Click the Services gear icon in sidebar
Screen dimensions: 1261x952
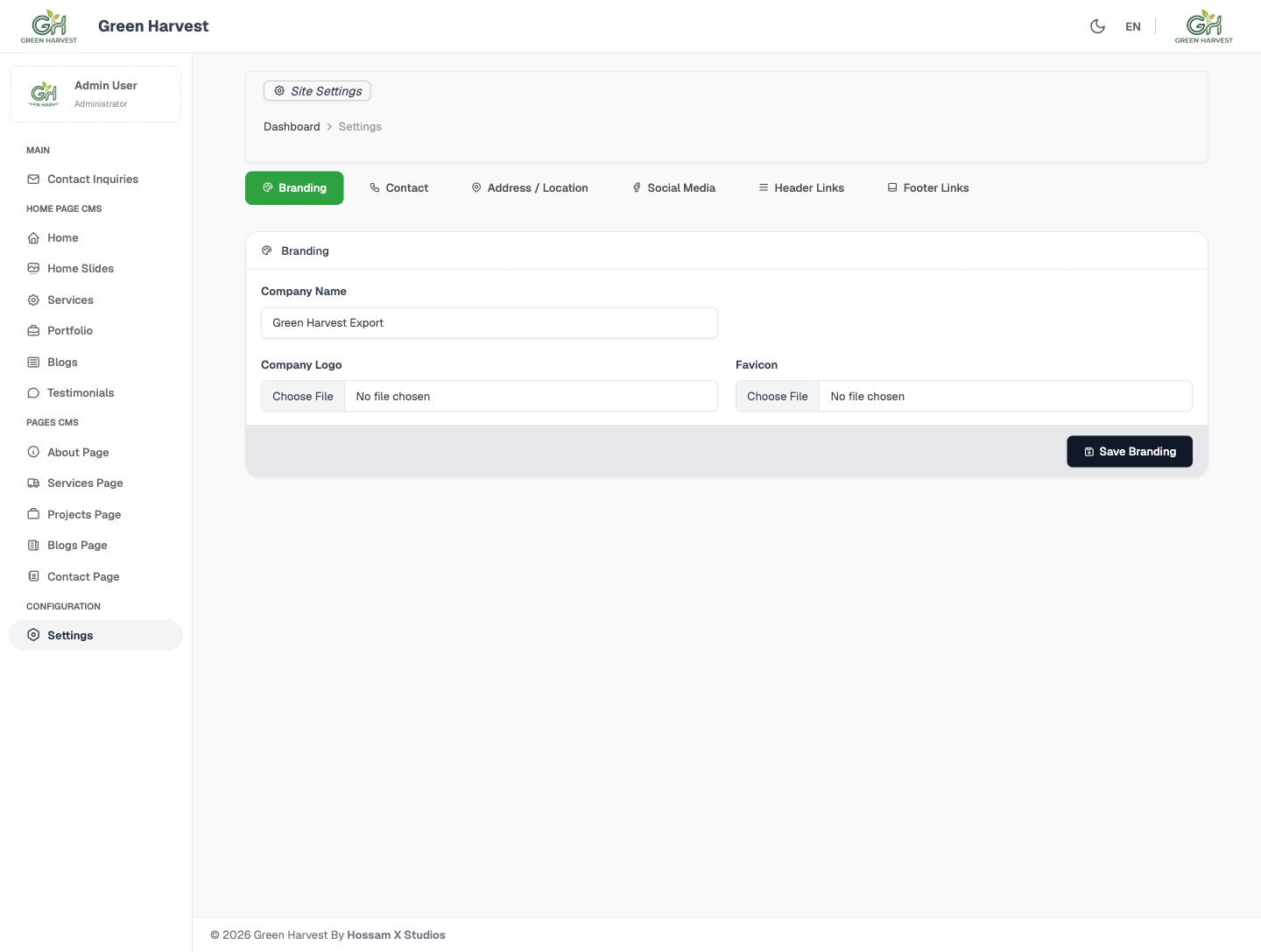33,300
